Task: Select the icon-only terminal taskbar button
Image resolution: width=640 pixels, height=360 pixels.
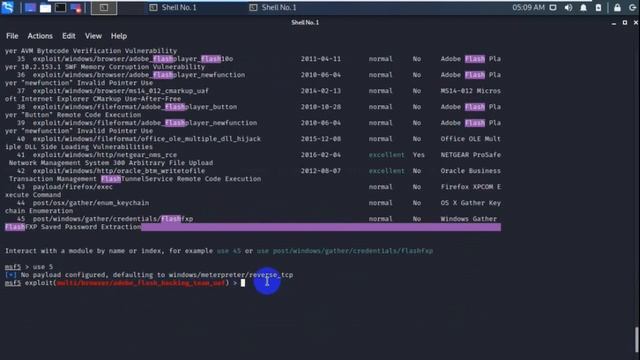Action: point(104,8)
